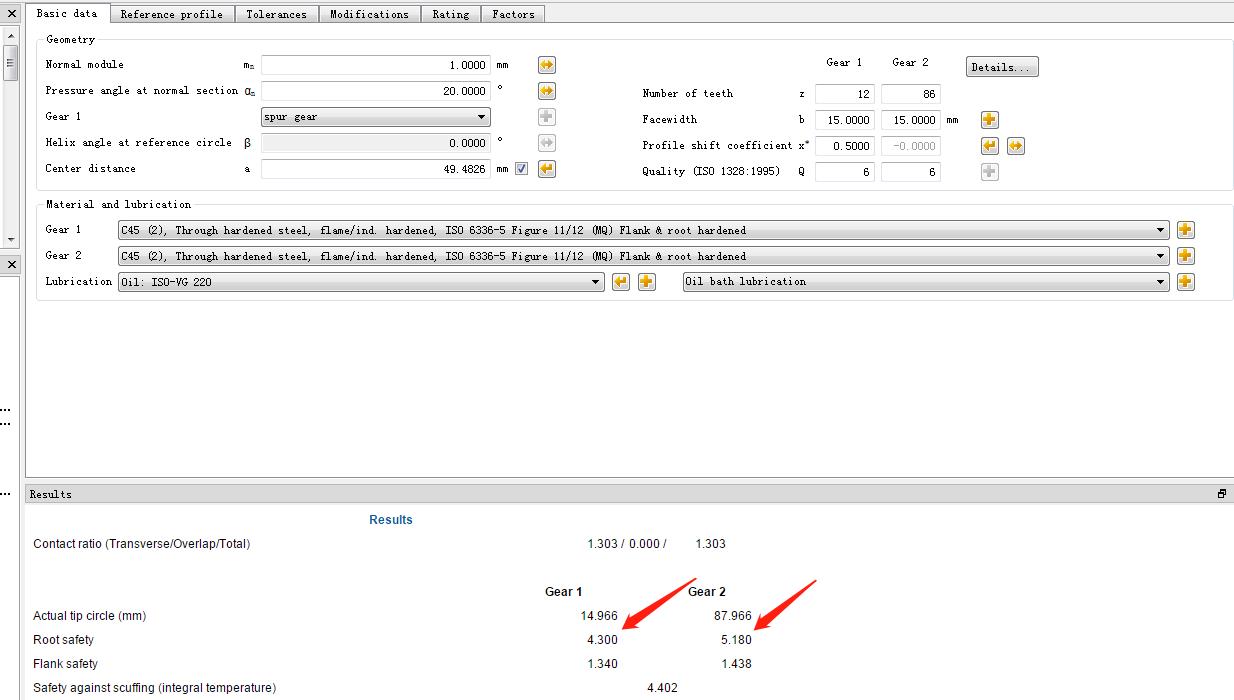Click the Gear 2 tip circle value 87.966
This screenshot has width=1234, height=700.
pos(733,616)
